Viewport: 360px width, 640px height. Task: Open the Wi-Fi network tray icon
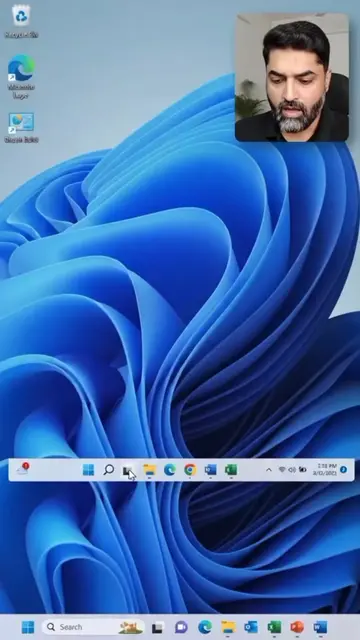(x=282, y=470)
